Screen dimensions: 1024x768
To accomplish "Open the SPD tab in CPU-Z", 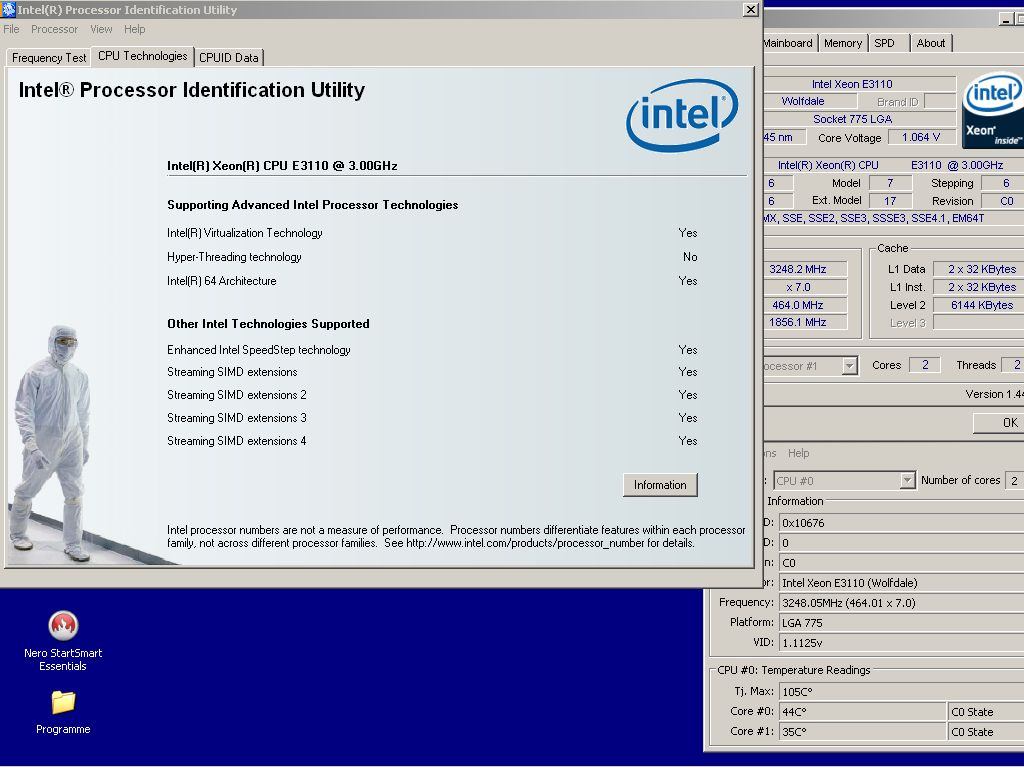I will (884, 43).
